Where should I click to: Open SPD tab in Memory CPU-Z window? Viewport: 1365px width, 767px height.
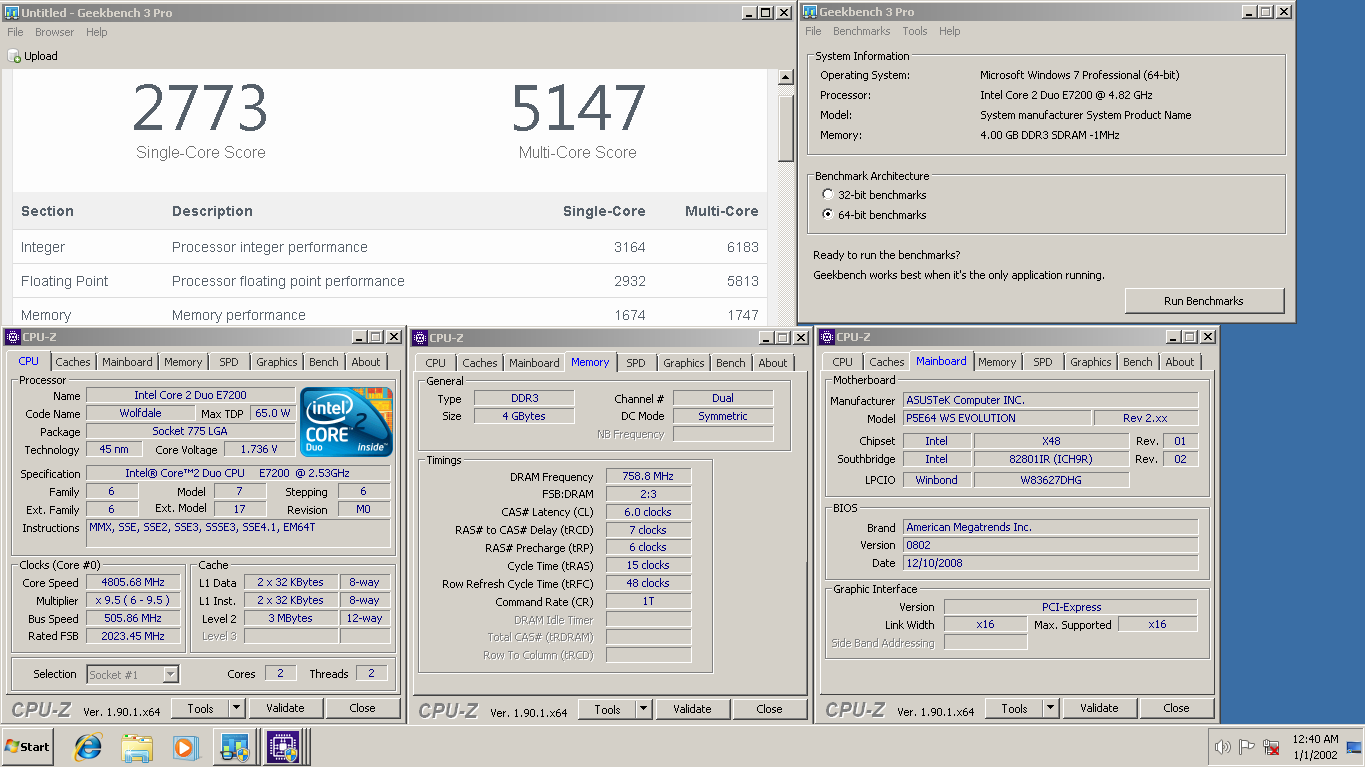[636, 363]
